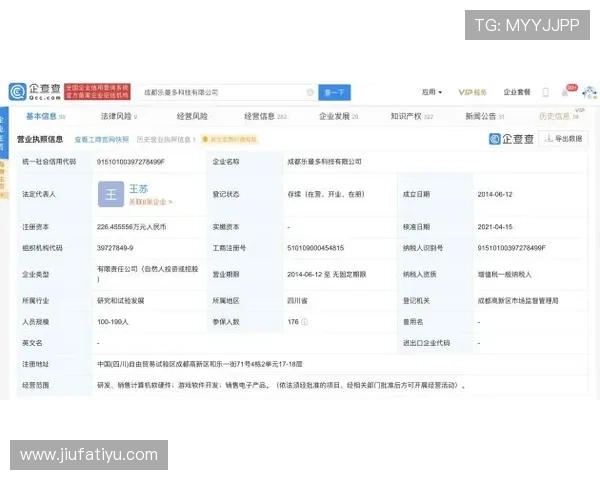Clear the search box using the X icon
This screenshot has width=600, height=480.
(310, 92)
